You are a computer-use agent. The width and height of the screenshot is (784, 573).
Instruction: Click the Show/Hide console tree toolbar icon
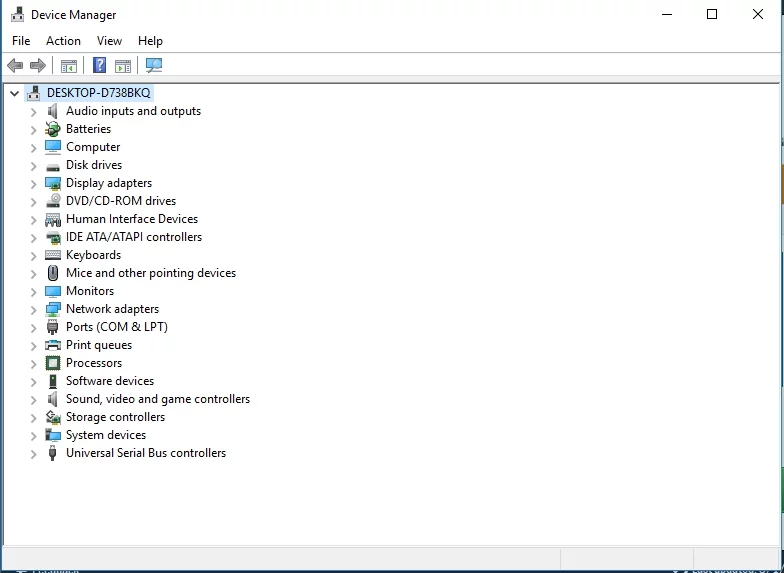(69, 66)
